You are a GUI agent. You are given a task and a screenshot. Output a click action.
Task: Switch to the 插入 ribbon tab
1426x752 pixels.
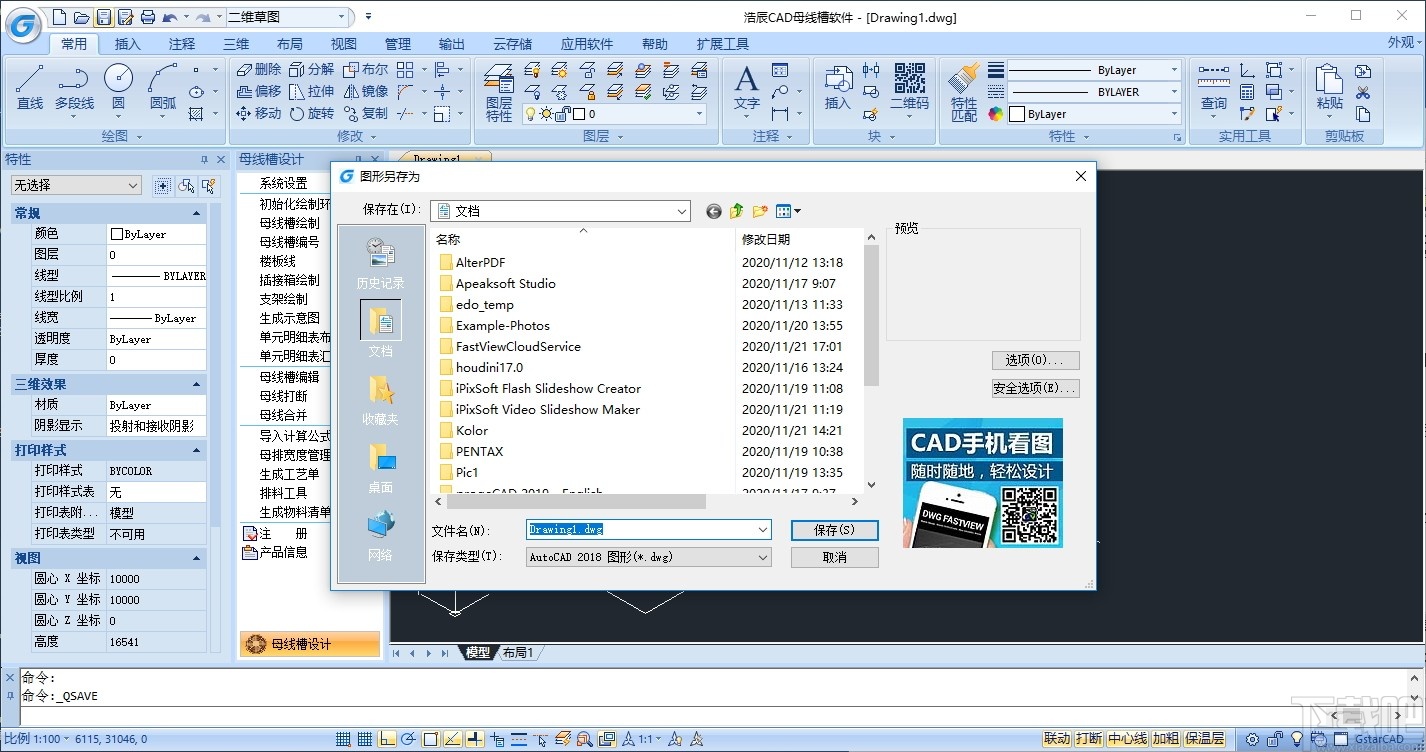(128, 43)
